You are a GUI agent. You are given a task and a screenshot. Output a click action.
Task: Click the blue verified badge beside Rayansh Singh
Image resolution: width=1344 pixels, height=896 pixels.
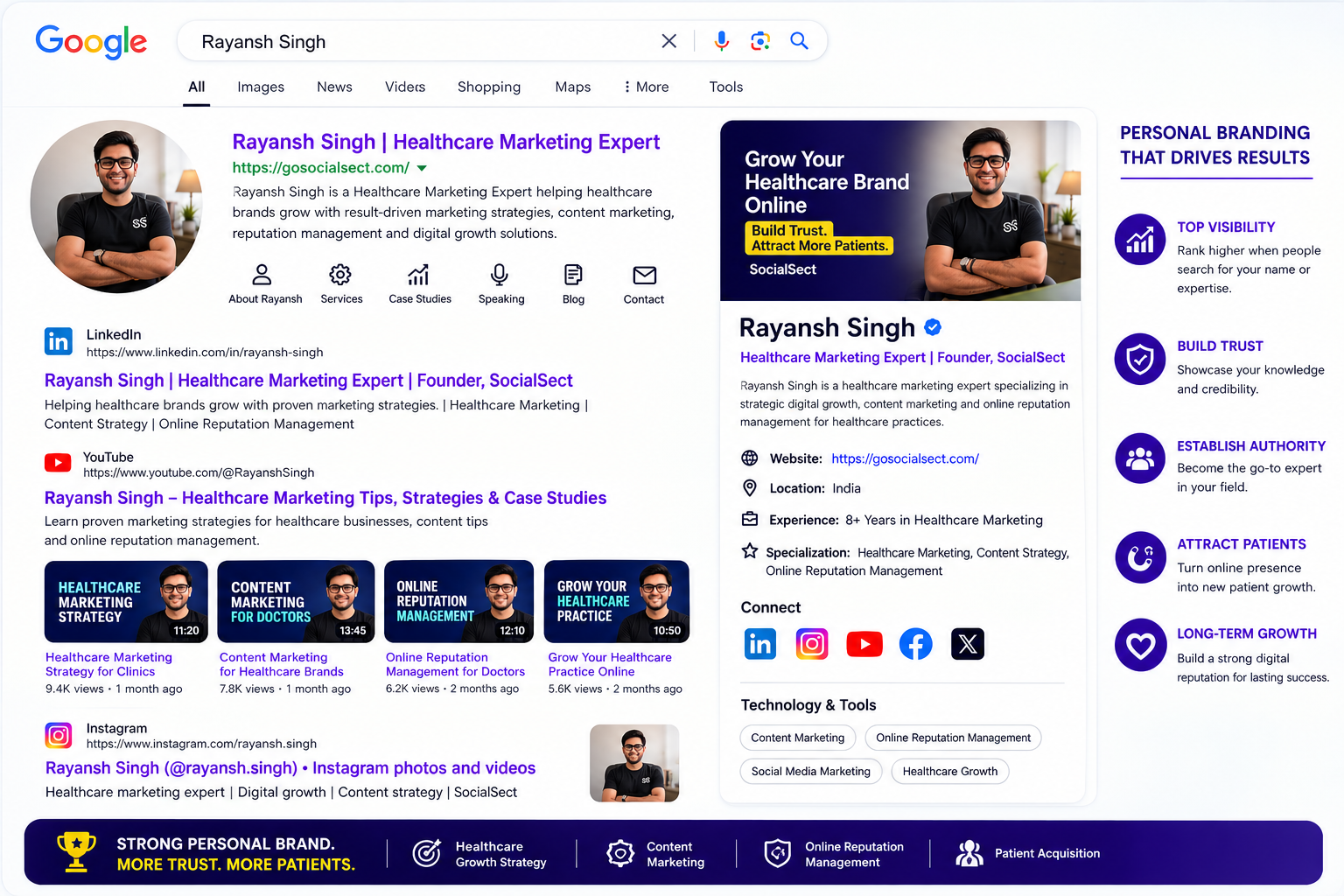(x=933, y=327)
